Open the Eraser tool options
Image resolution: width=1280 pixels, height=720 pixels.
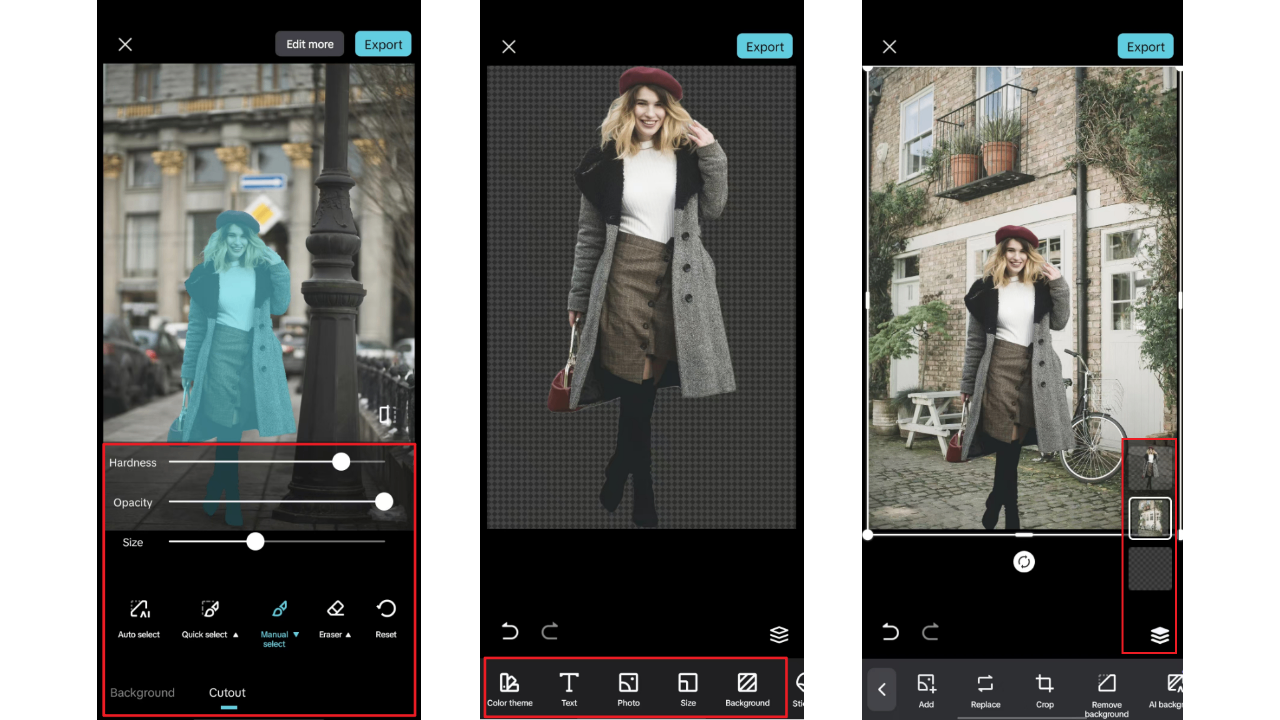pyautogui.click(x=335, y=619)
